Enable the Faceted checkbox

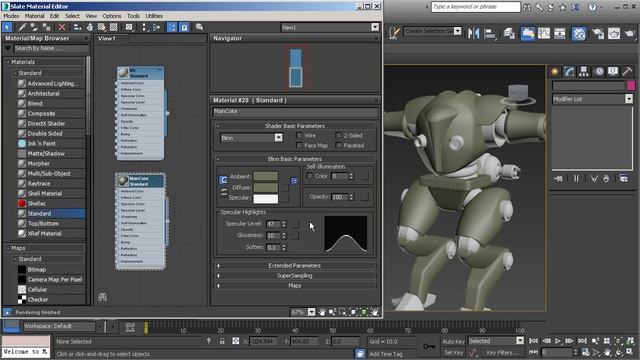tap(338, 145)
